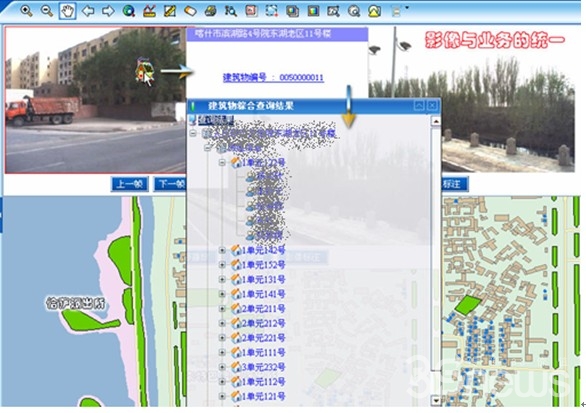Select the zoom in magnifier tool
586x413 pixels.
(26, 11)
